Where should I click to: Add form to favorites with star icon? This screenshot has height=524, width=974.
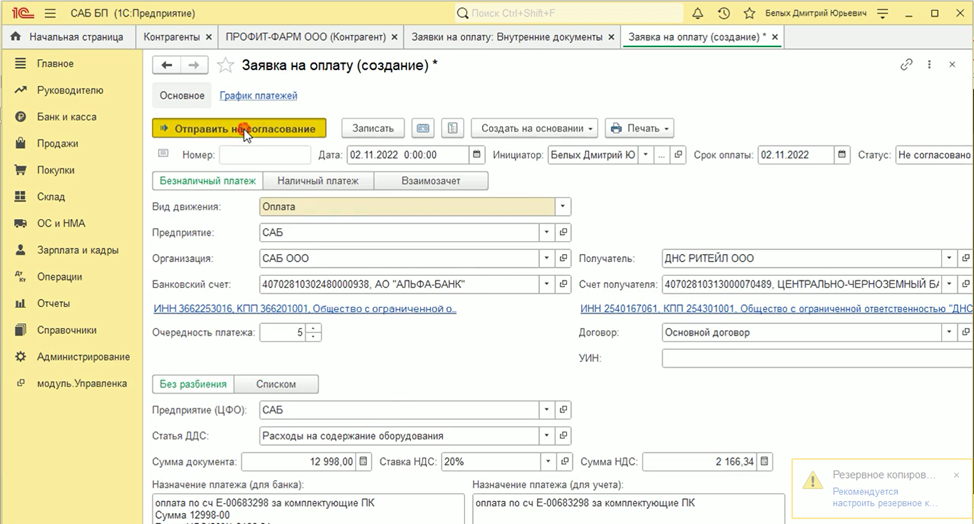(x=225, y=65)
